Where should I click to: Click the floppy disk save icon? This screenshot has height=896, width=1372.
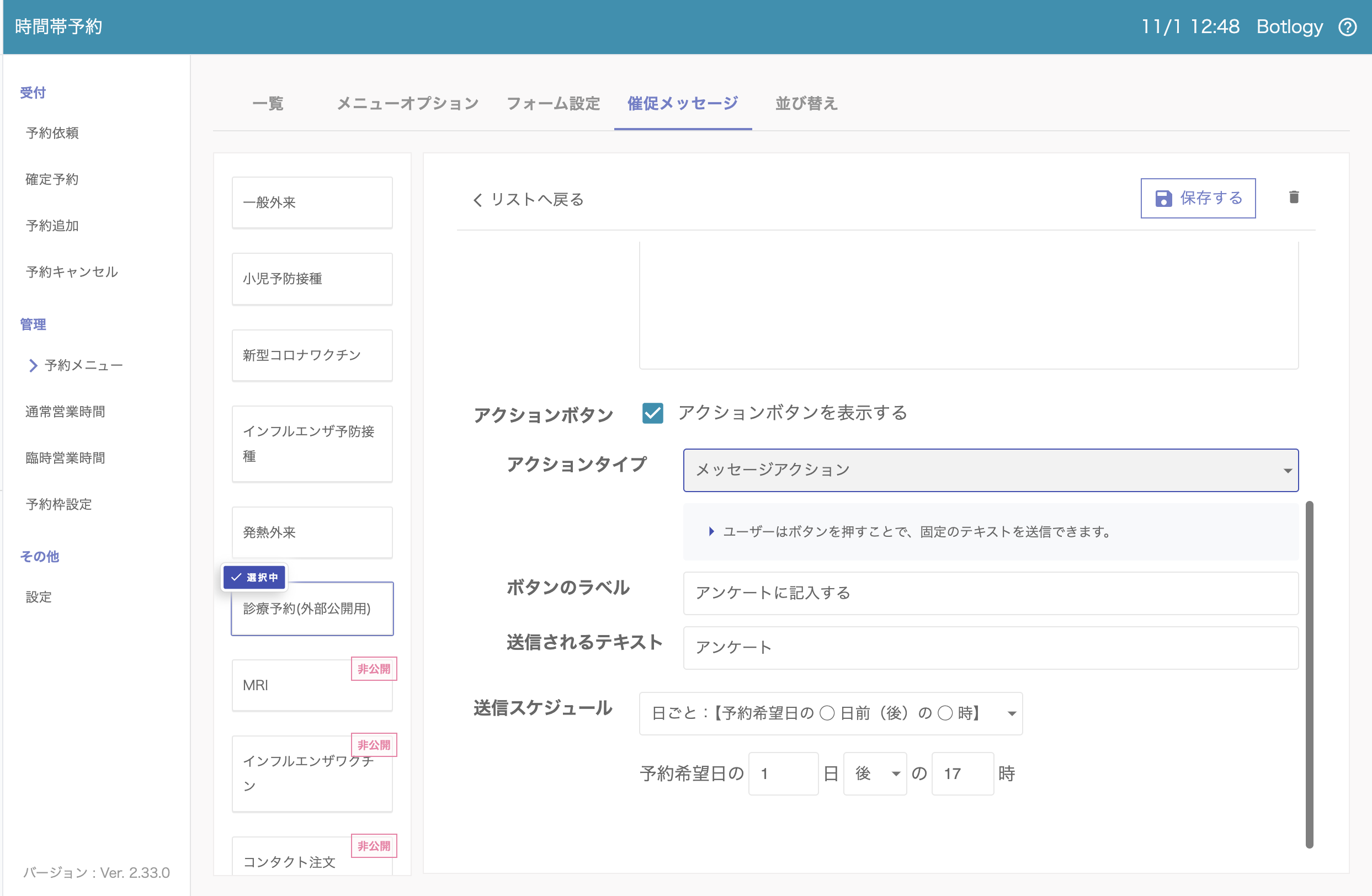[1163, 198]
